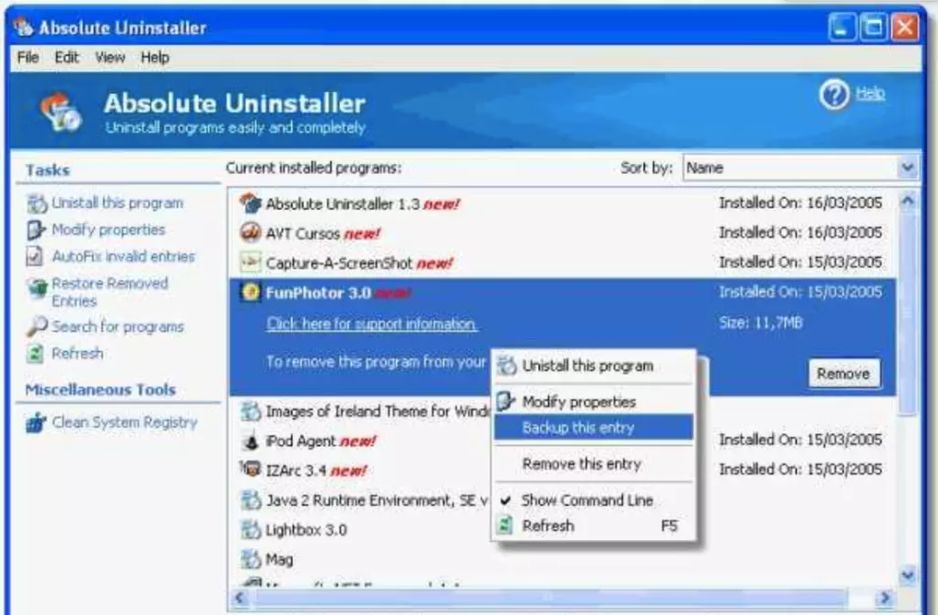Click the support information link
Viewport: 938px width, 615px height.
click(x=371, y=324)
